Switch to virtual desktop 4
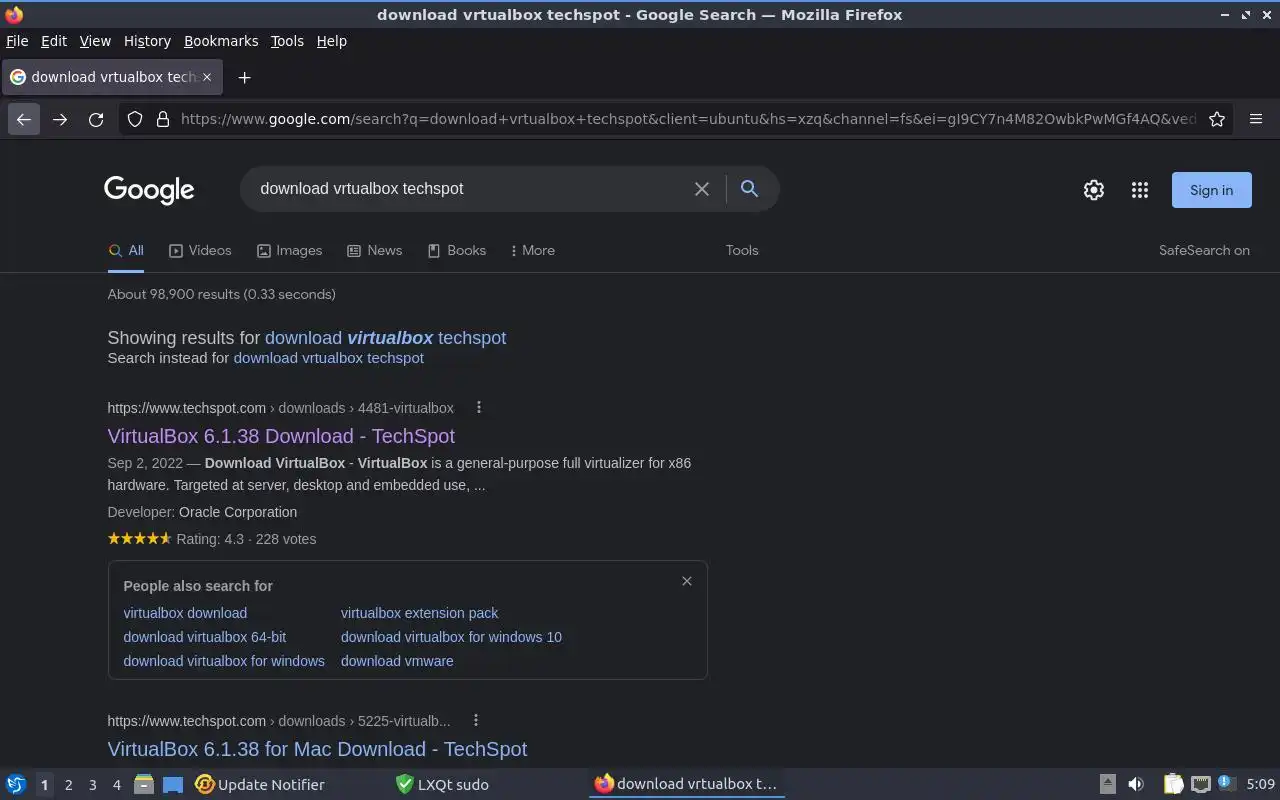Viewport: 1280px width, 800px height. (x=116, y=785)
